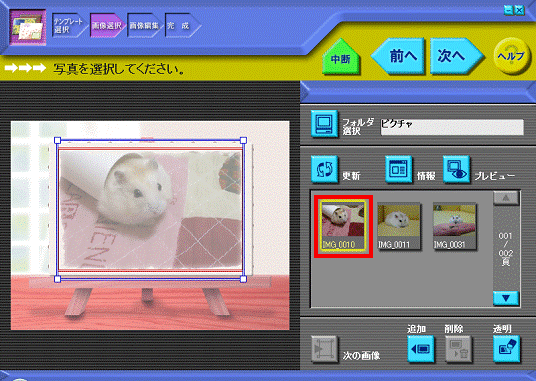
Task: Open help with the ヘルプ button
Action: pos(511,56)
